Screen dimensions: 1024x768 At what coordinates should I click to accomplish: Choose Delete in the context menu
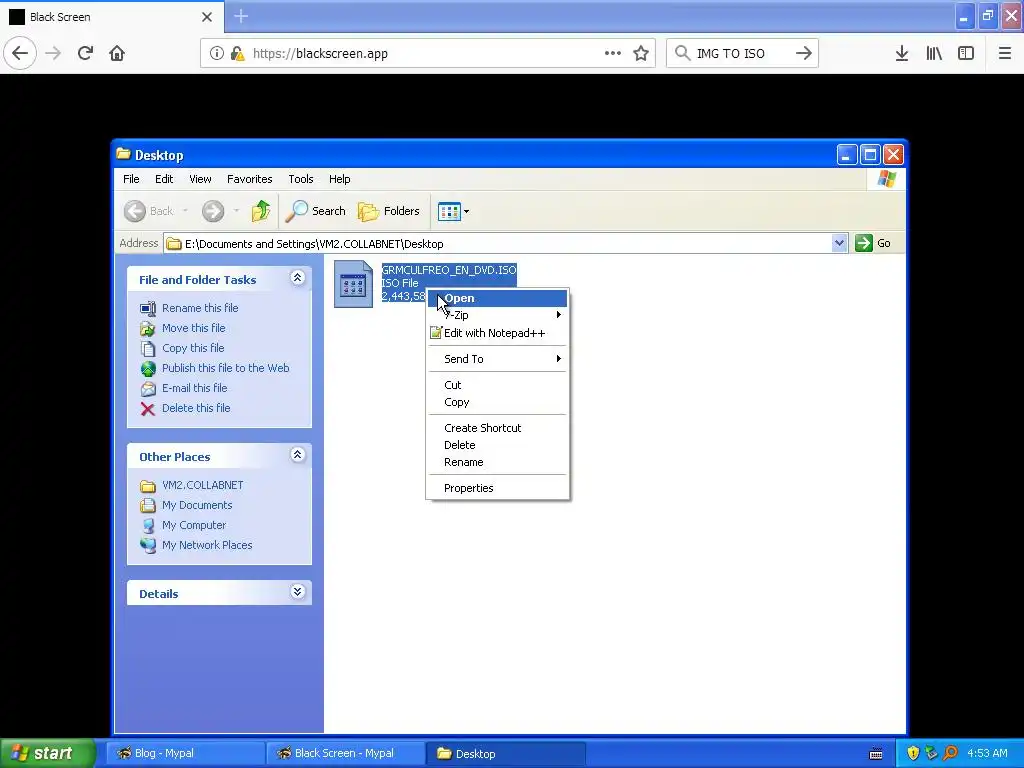(498, 445)
